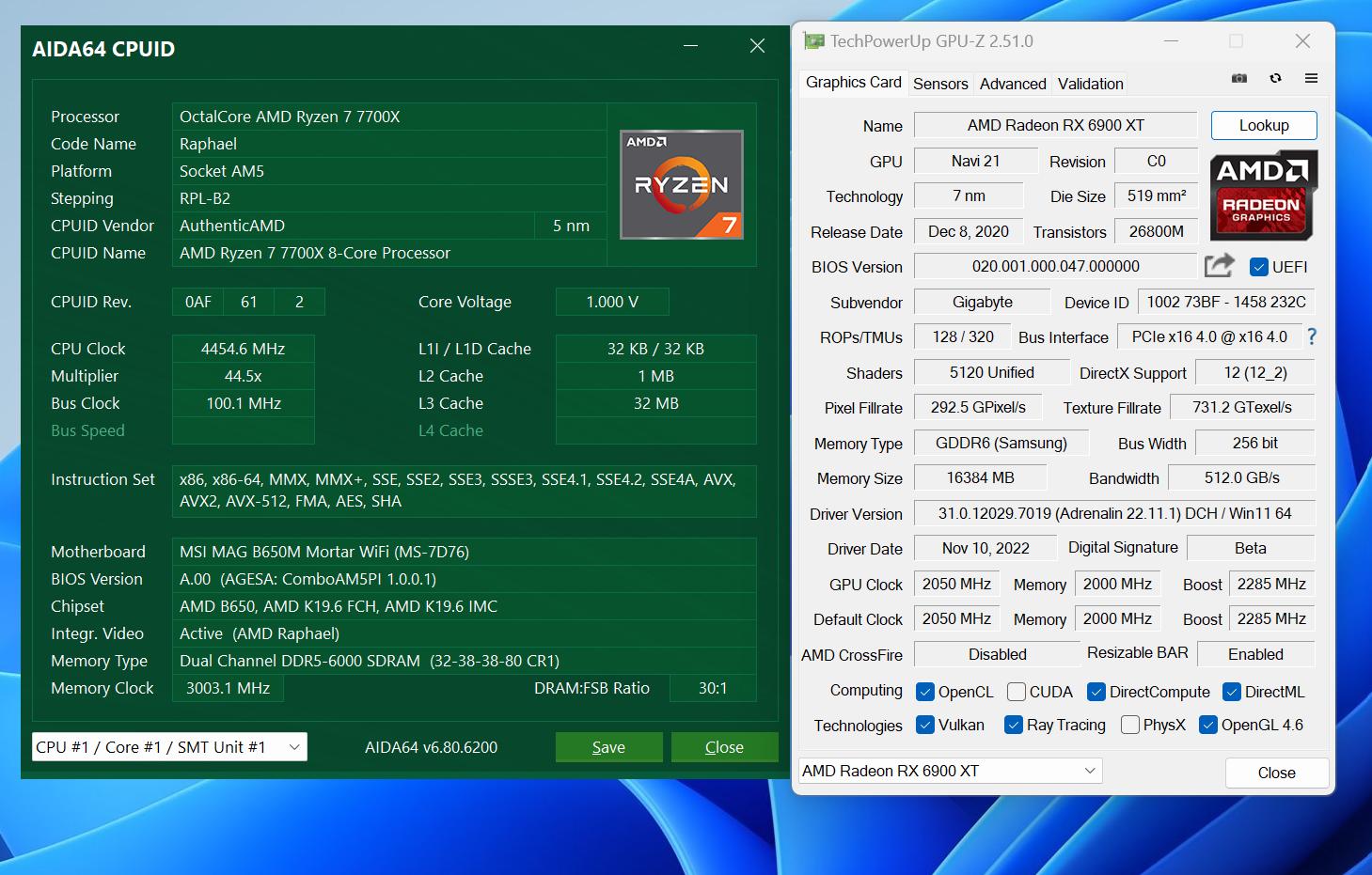Click the Lookup button
Viewport: 1372px width, 875px height.
tap(1263, 125)
